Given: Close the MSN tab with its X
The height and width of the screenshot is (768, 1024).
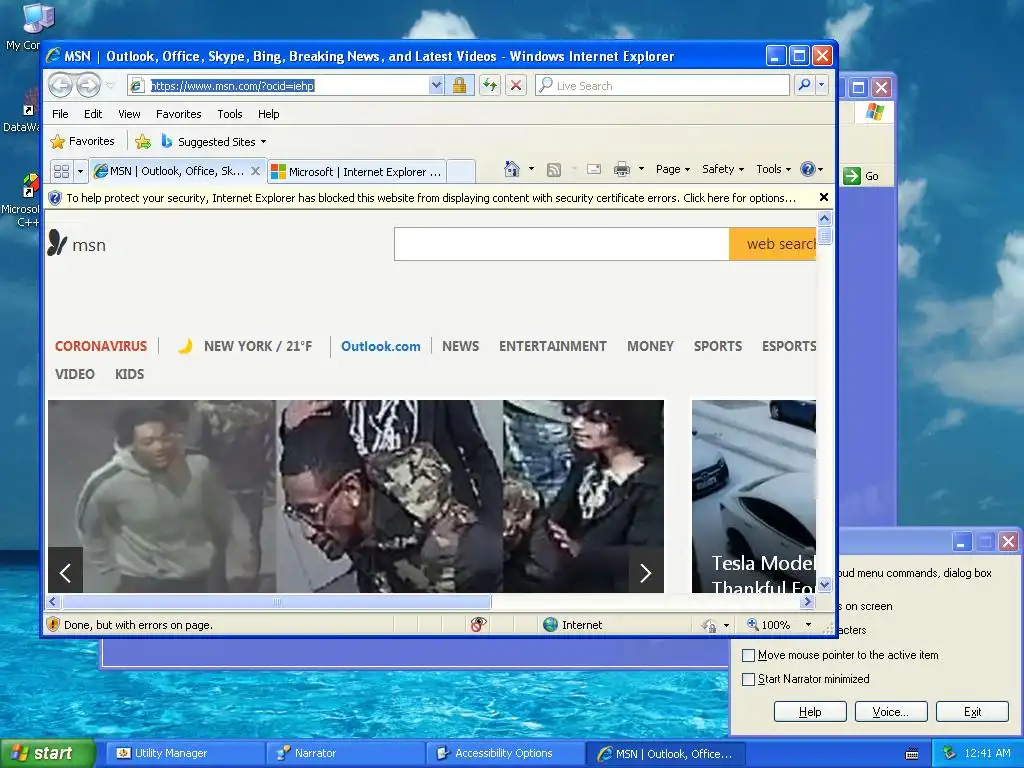Looking at the screenshot, I should coord(255,171).
